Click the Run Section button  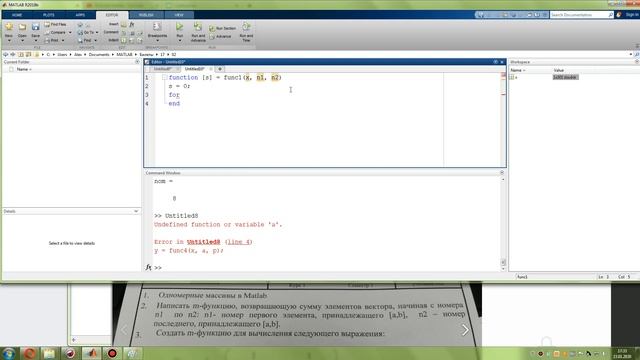tap(222, 28)
